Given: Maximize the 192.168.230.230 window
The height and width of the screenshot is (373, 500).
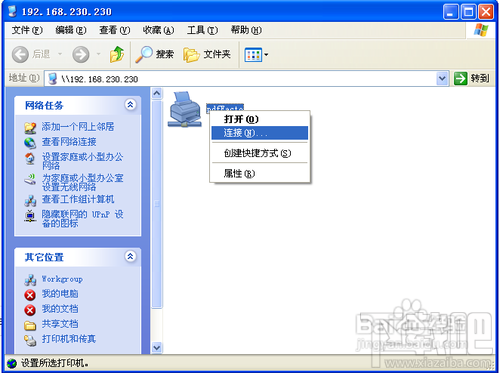Looking at the screenshot, I should pyautogui.click(x=468, y=12).
